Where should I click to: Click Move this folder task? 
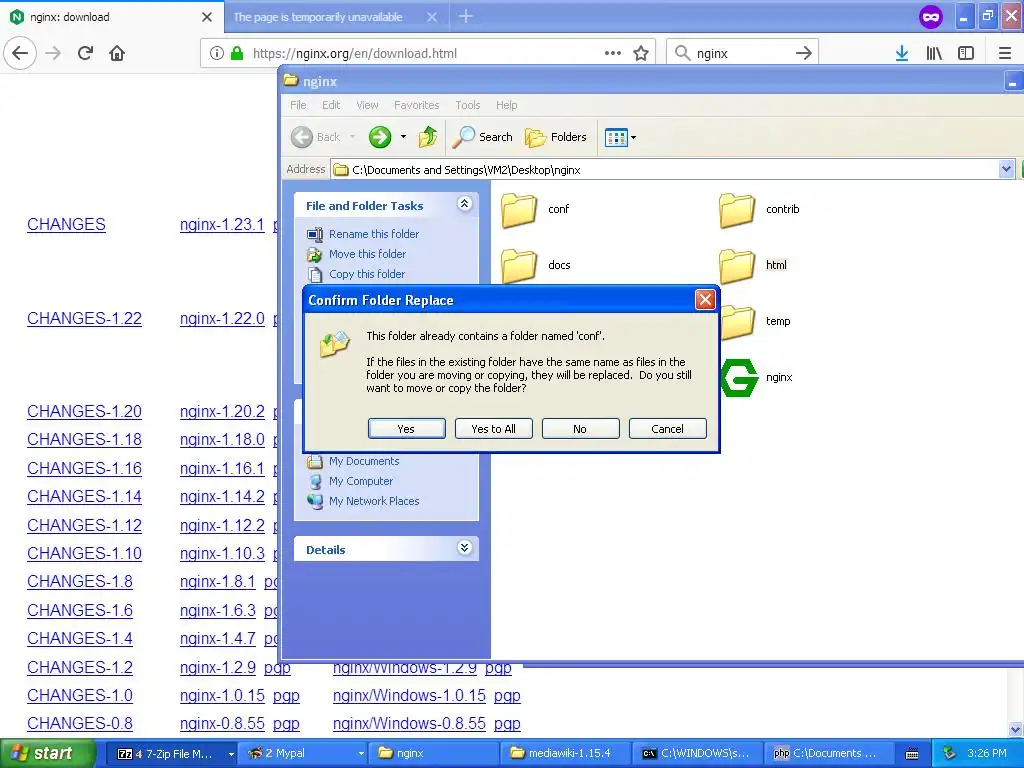367,254
